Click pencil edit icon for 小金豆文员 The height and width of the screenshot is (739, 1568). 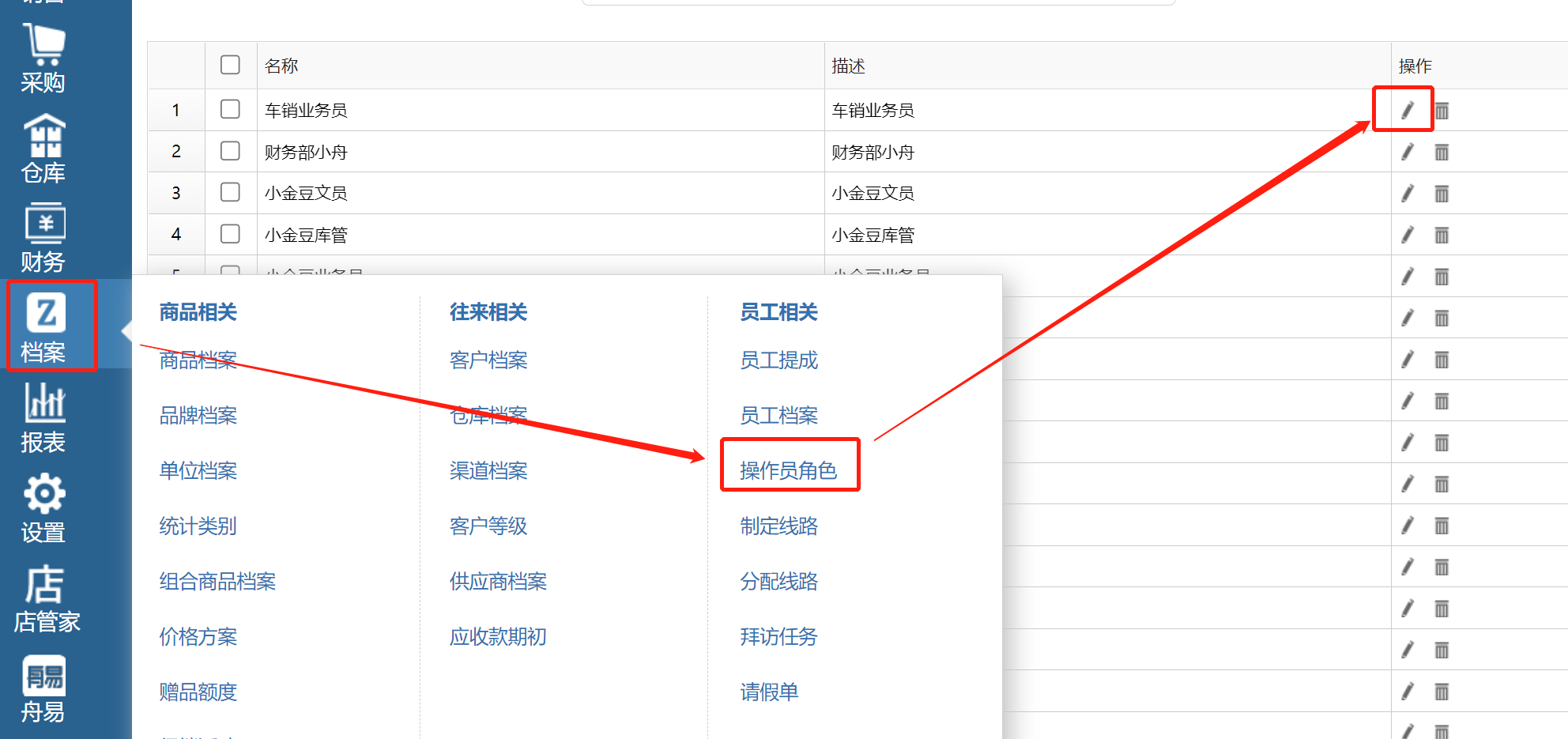click(1407, 194)
